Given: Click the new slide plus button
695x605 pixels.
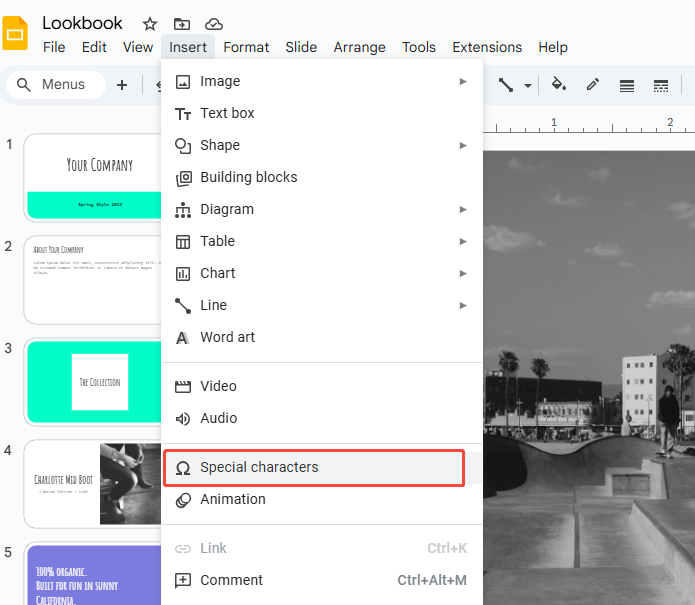Looking at the screenshot, I should (x=122, y=85).
